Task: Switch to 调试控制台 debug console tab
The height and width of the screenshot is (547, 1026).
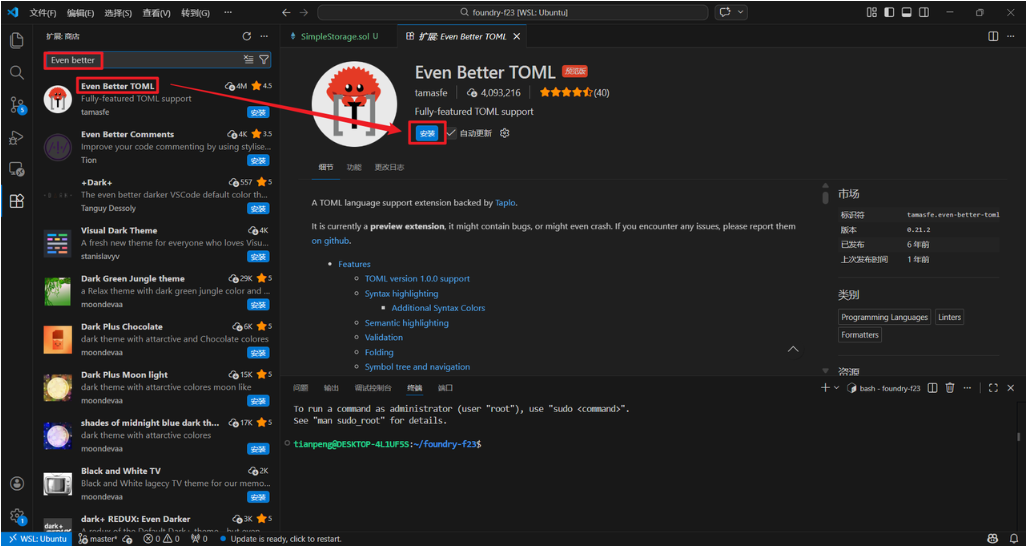Action: click(373, 388)
